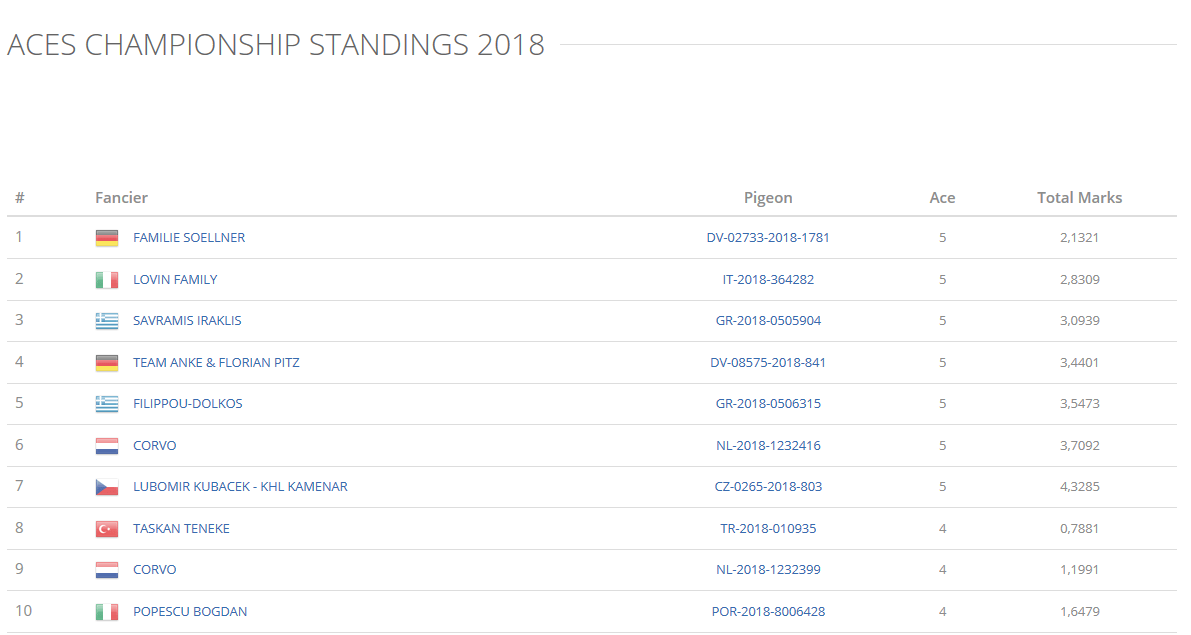Click the German flag beside Team Anke & Florian Pitz

(x=107, y=363)
